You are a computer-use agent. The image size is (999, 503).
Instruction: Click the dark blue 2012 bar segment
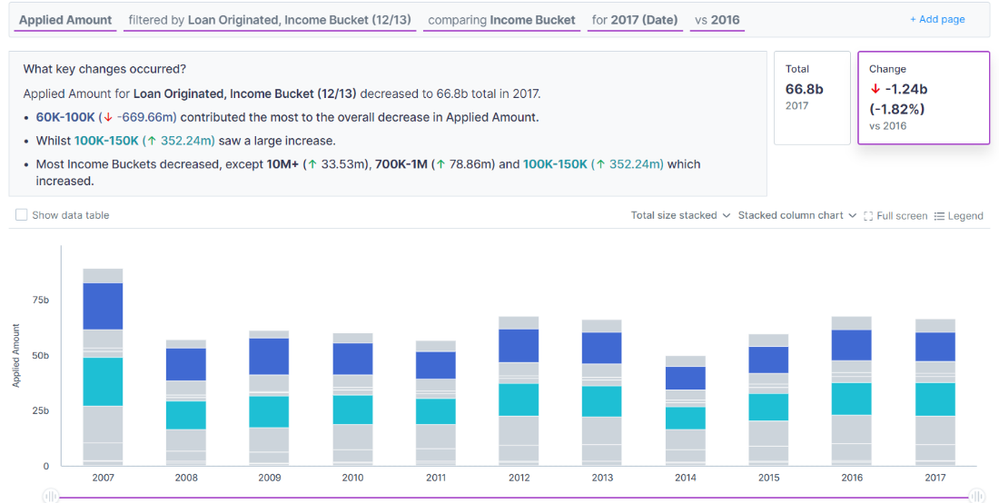pyautogui.click(x=519, y=346)
